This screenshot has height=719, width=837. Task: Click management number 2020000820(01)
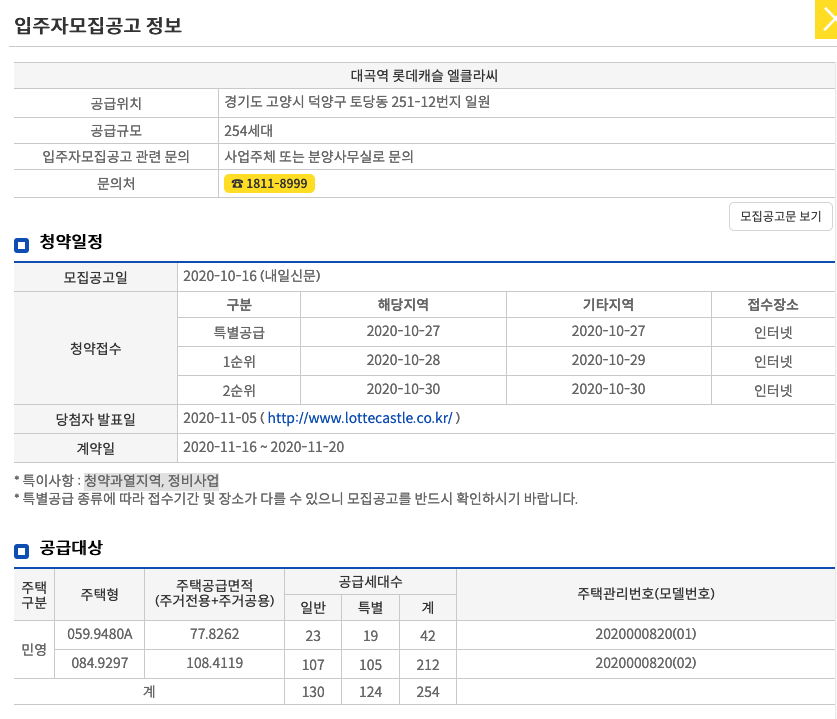(646, 634)
